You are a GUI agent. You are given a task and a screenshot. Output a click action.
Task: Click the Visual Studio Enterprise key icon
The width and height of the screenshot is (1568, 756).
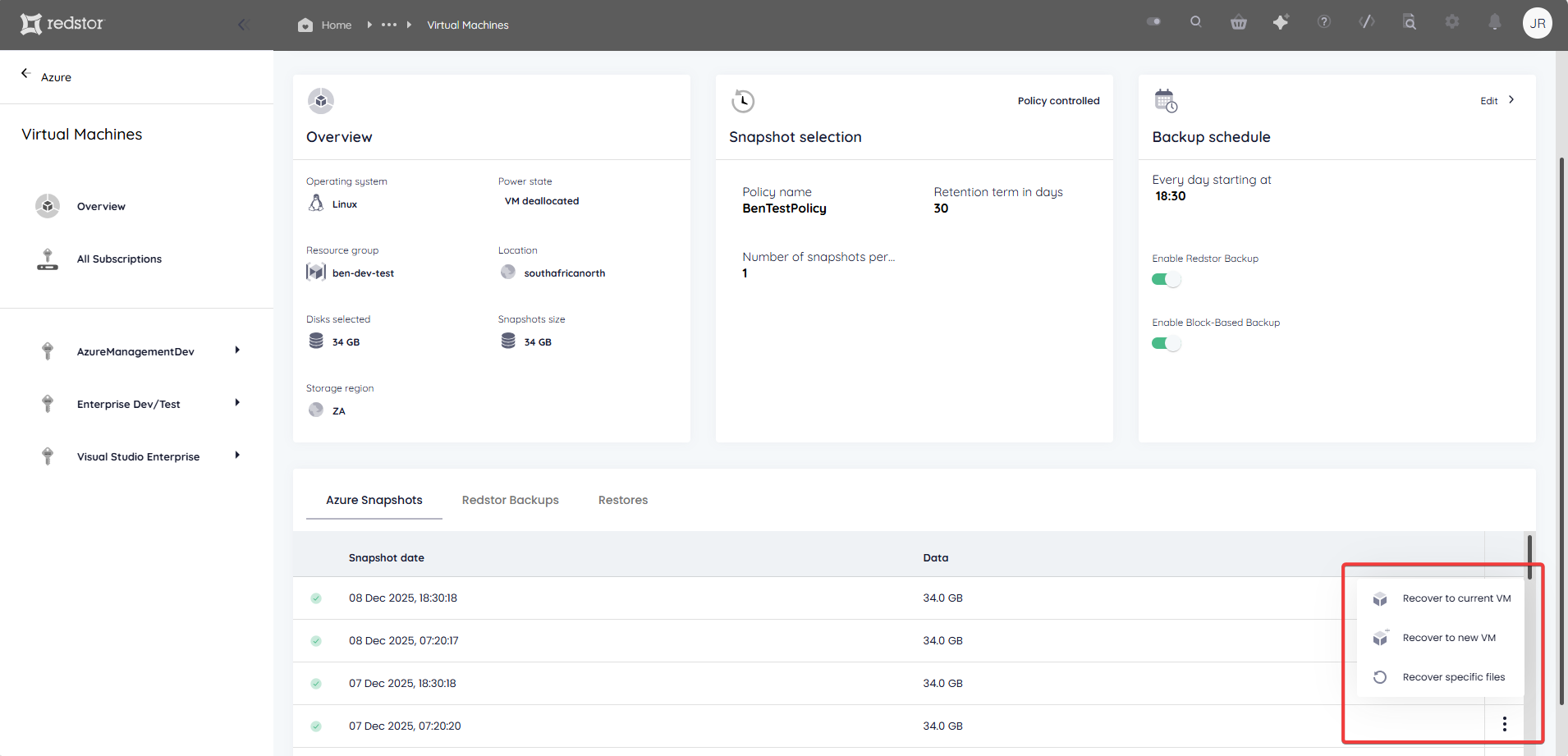[48, 456]
